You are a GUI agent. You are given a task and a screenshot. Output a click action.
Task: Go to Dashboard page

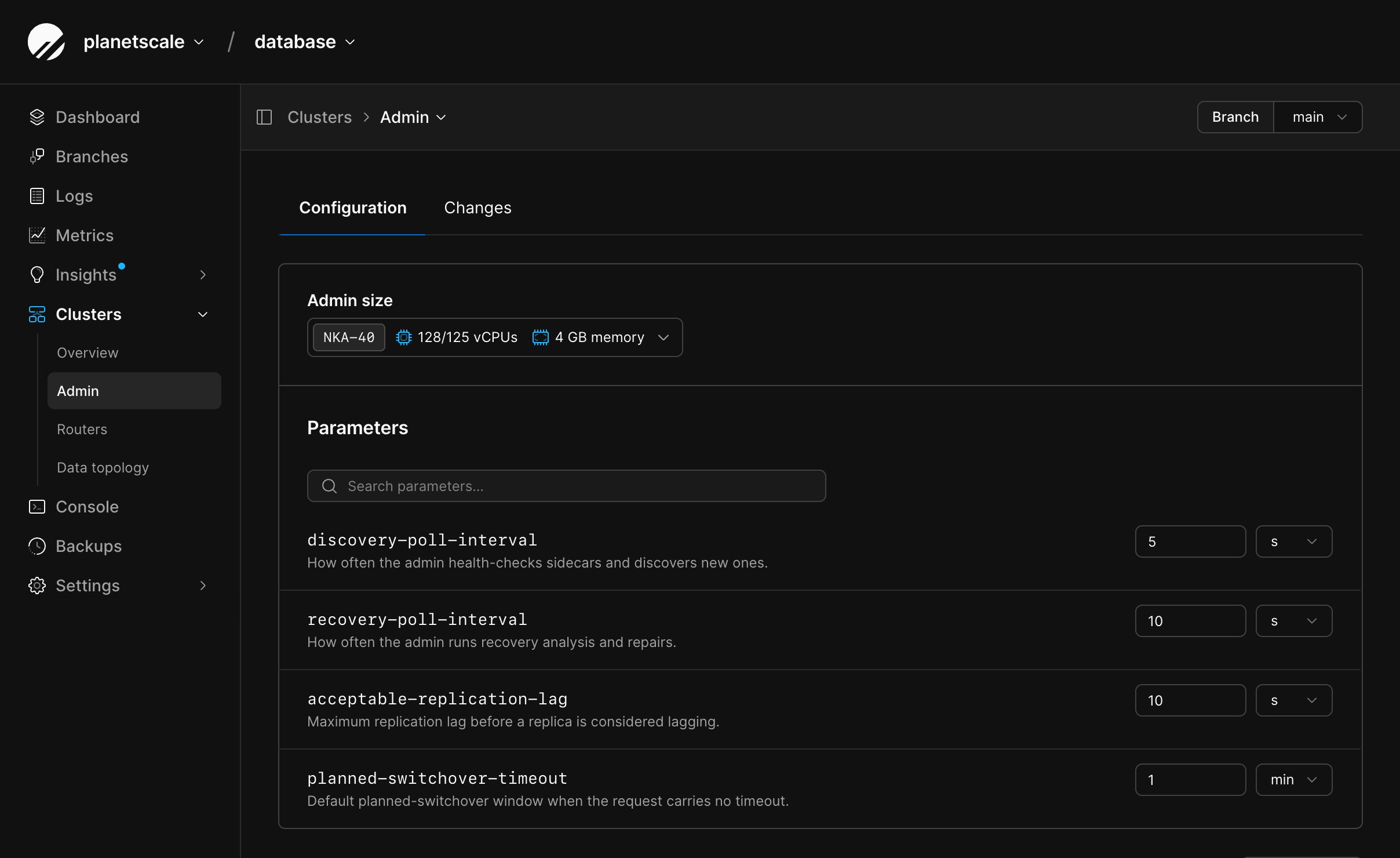click(x=98, y=117)
